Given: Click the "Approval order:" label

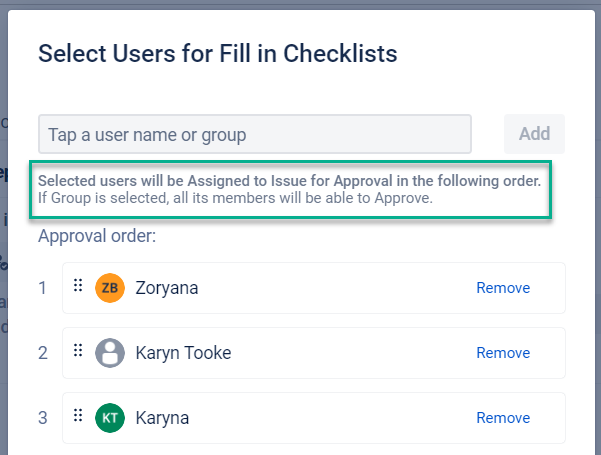Looking at the screenshot, I should (98, 236).
